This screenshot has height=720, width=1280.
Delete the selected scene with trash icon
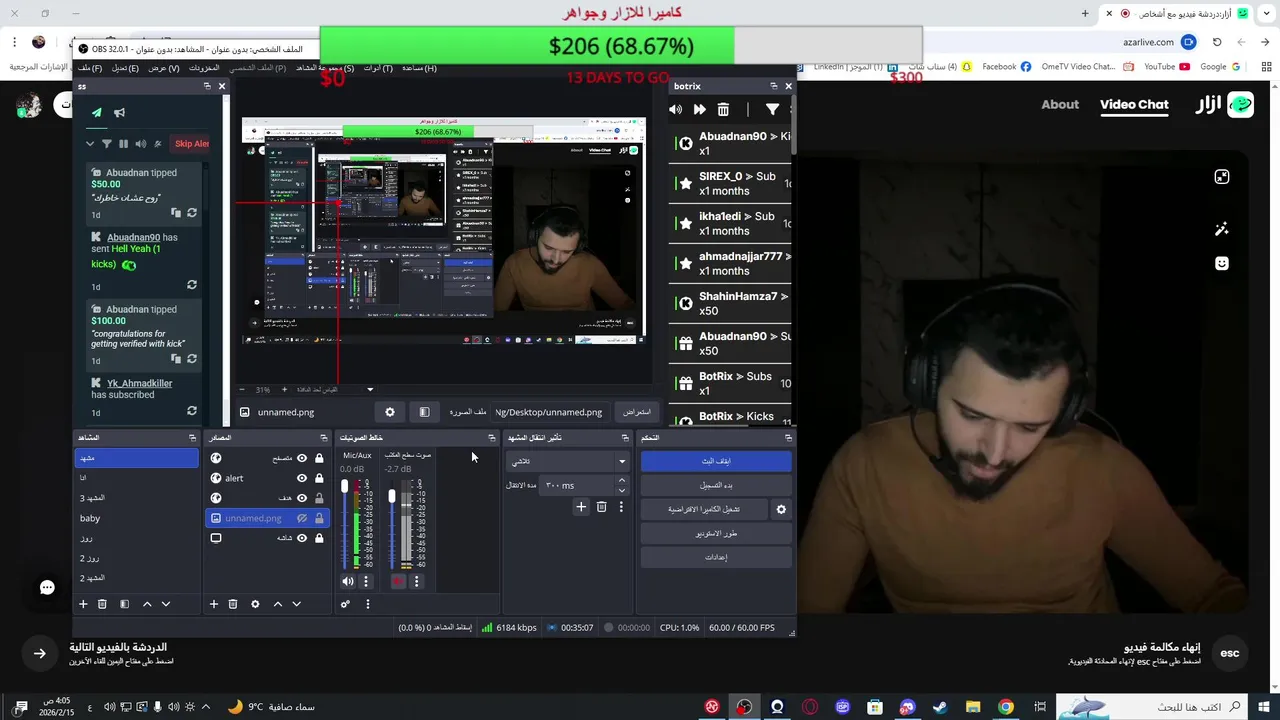[102, 604]
